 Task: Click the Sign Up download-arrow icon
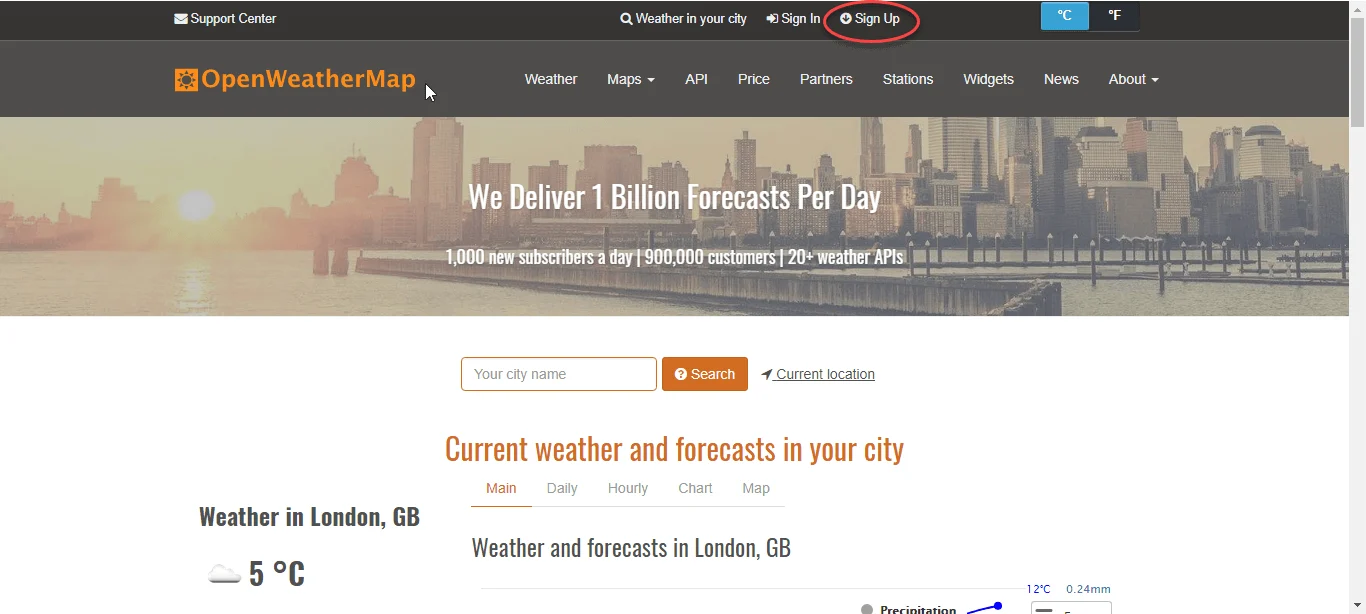[846, 19]
